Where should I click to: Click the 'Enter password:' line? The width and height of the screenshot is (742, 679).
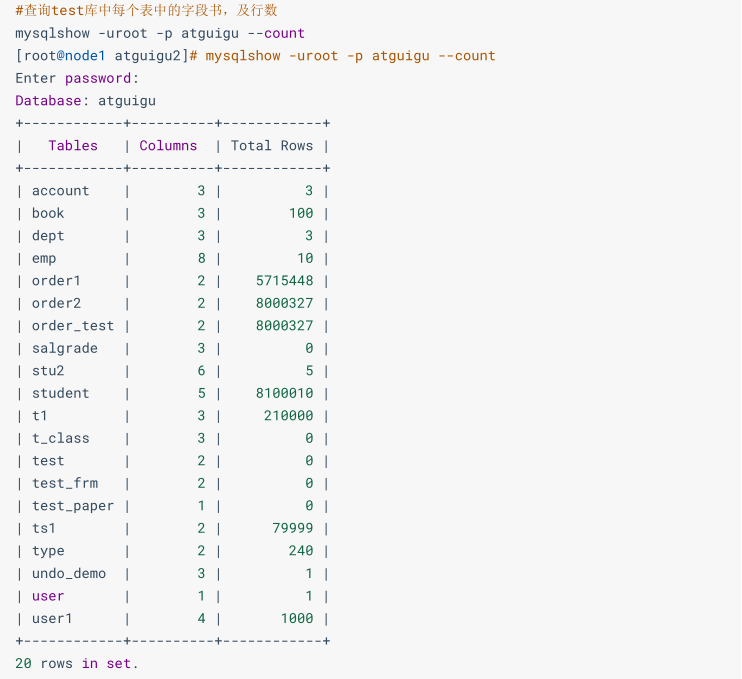point(77,78)
